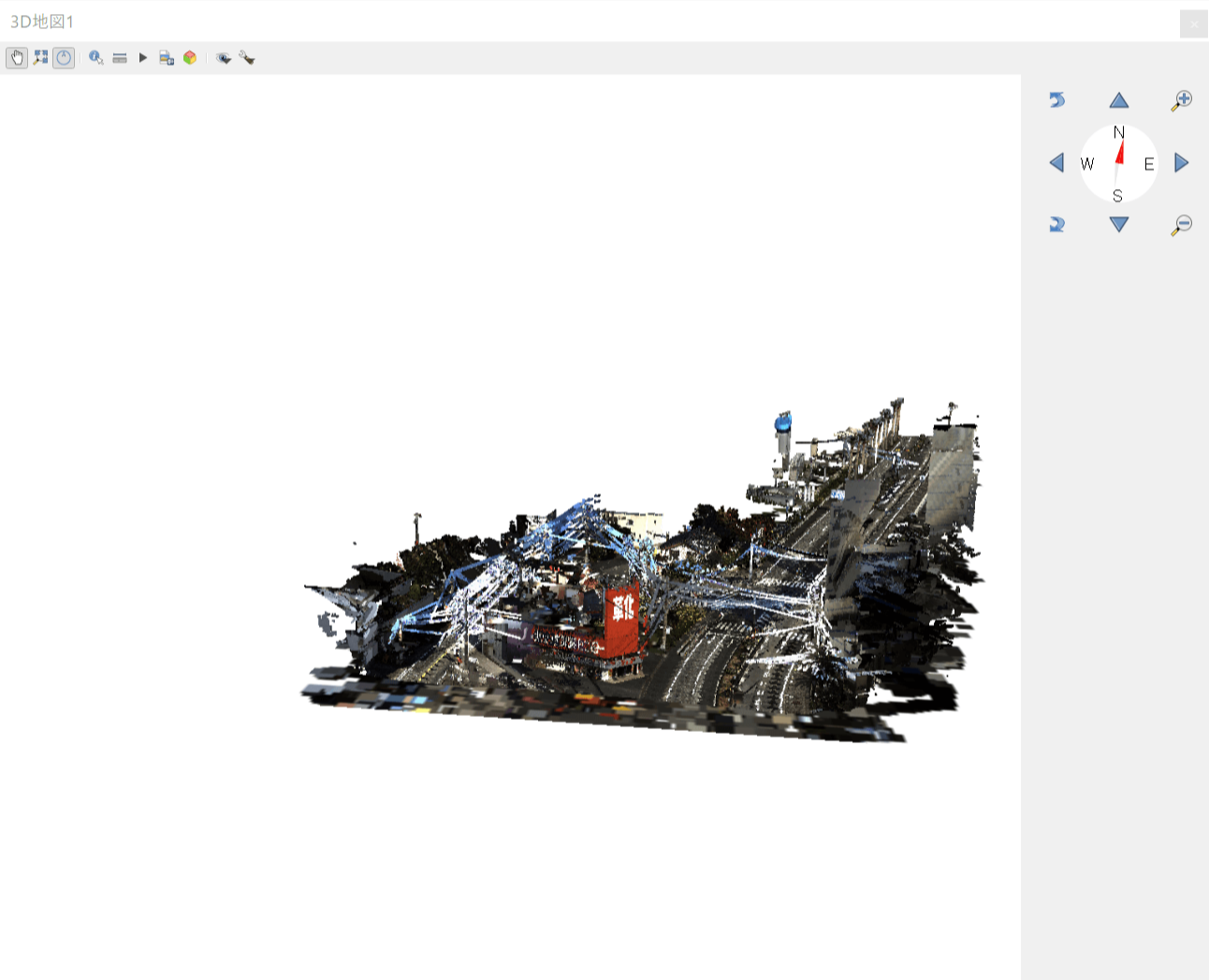Select the camera control hand tool
1209x980 pixels.
(17, 58)
